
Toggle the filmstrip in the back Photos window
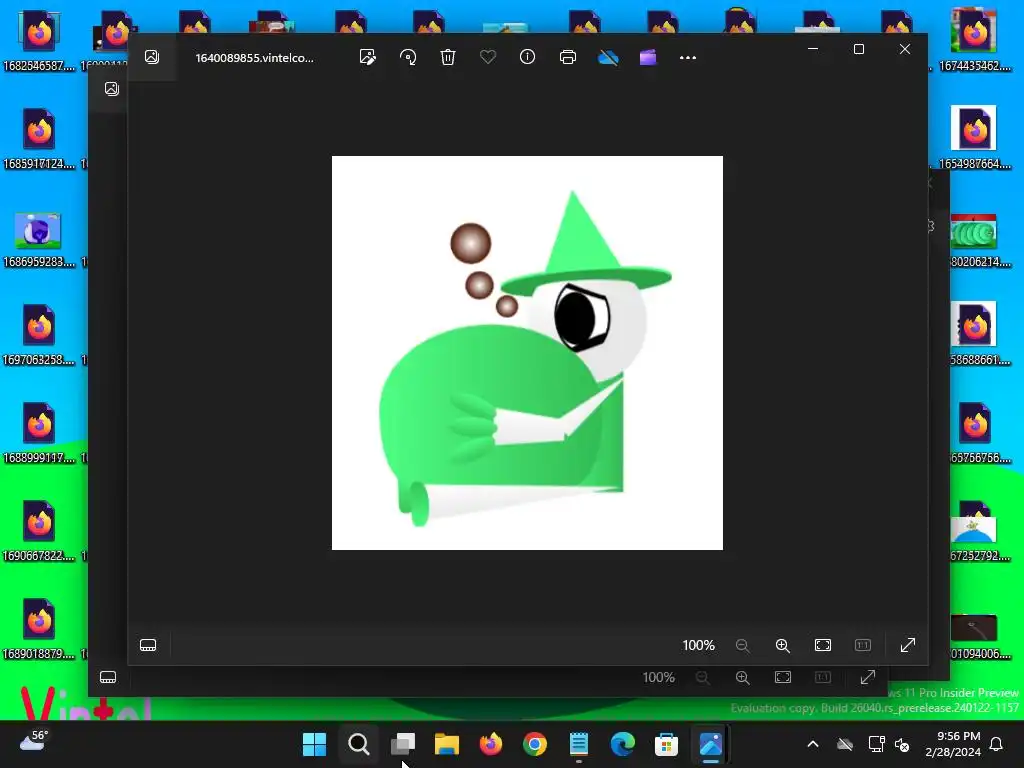[108, 677]
